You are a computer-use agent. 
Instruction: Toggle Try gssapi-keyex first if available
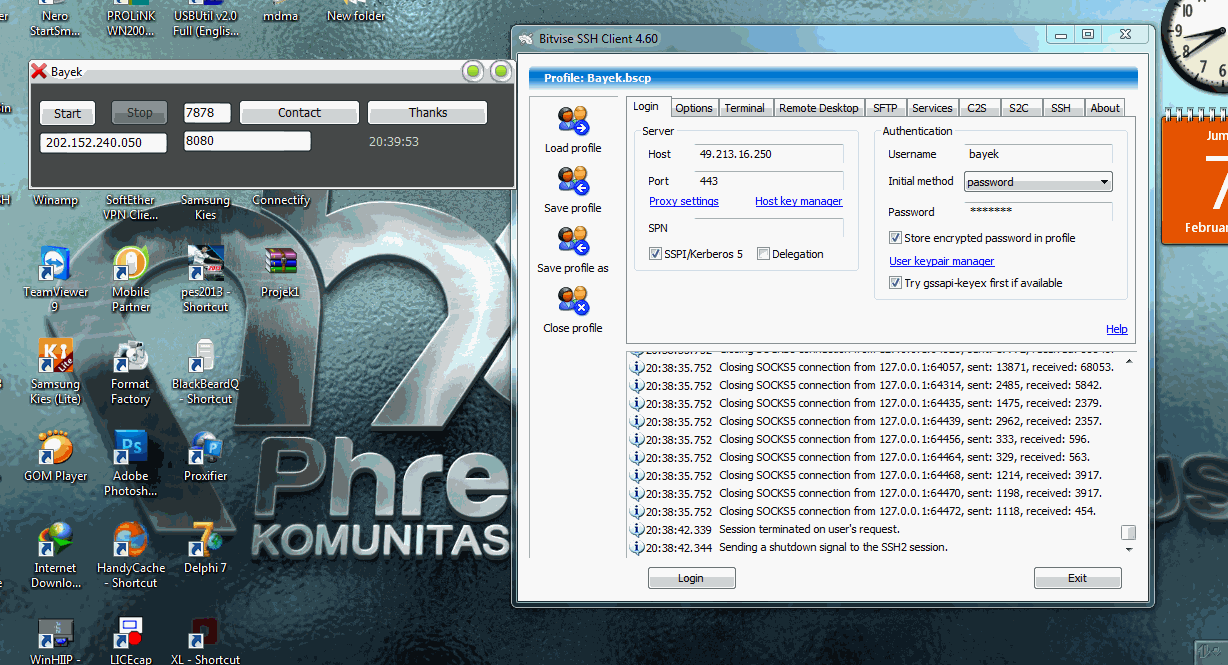click(896, 283)
